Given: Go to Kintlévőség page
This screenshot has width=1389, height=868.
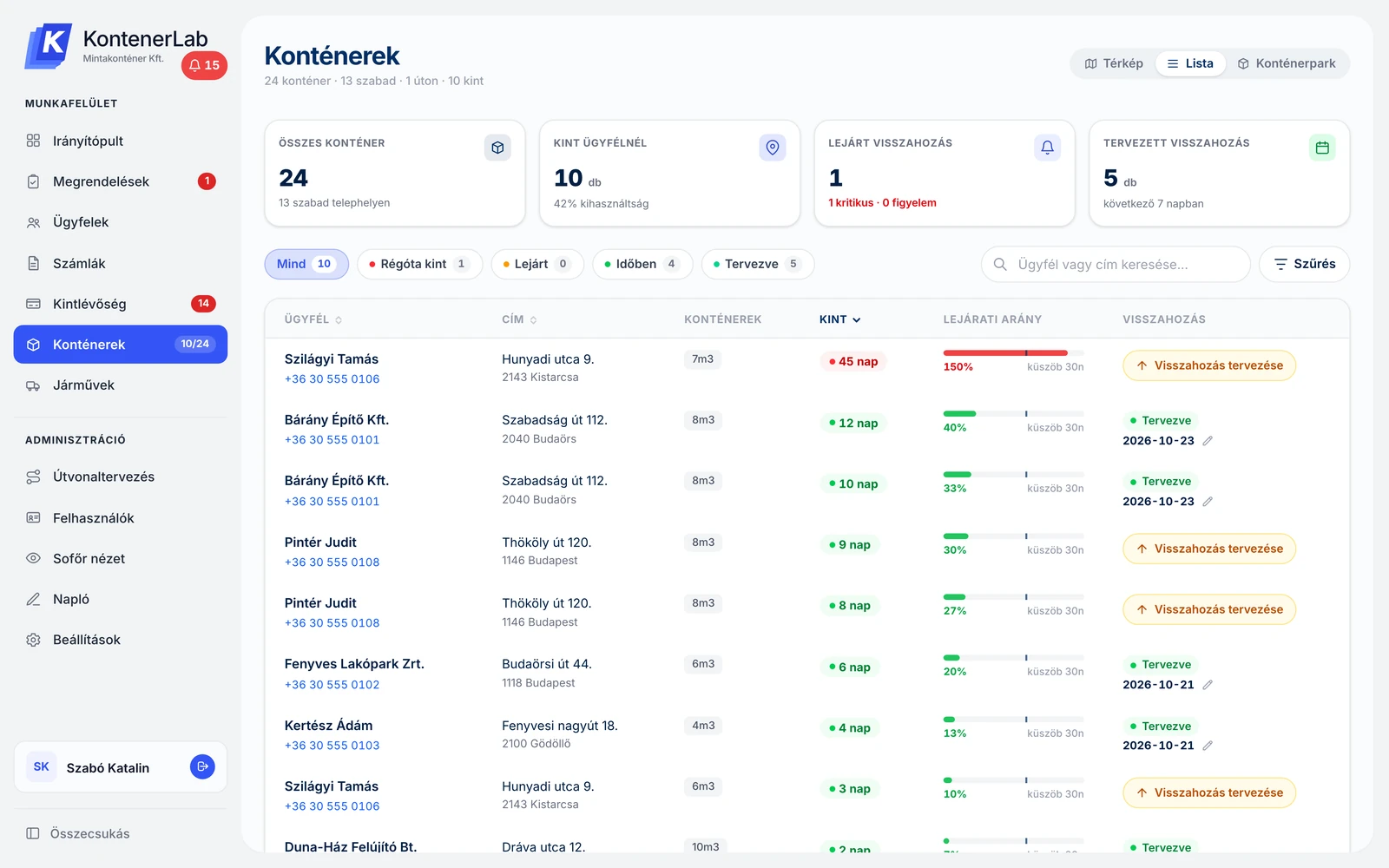Looking at the screenshot, I should (x=121, y=304).
